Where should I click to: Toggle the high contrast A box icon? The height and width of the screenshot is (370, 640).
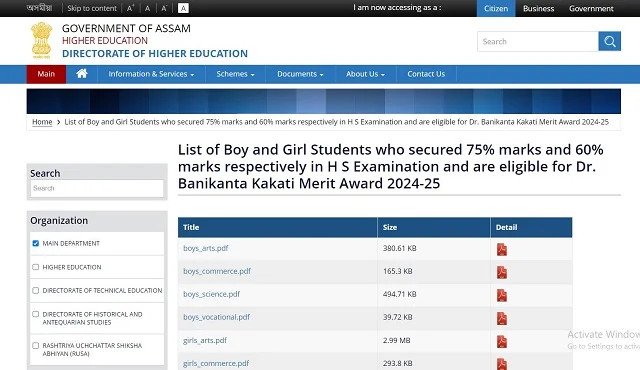click(183, 8)
